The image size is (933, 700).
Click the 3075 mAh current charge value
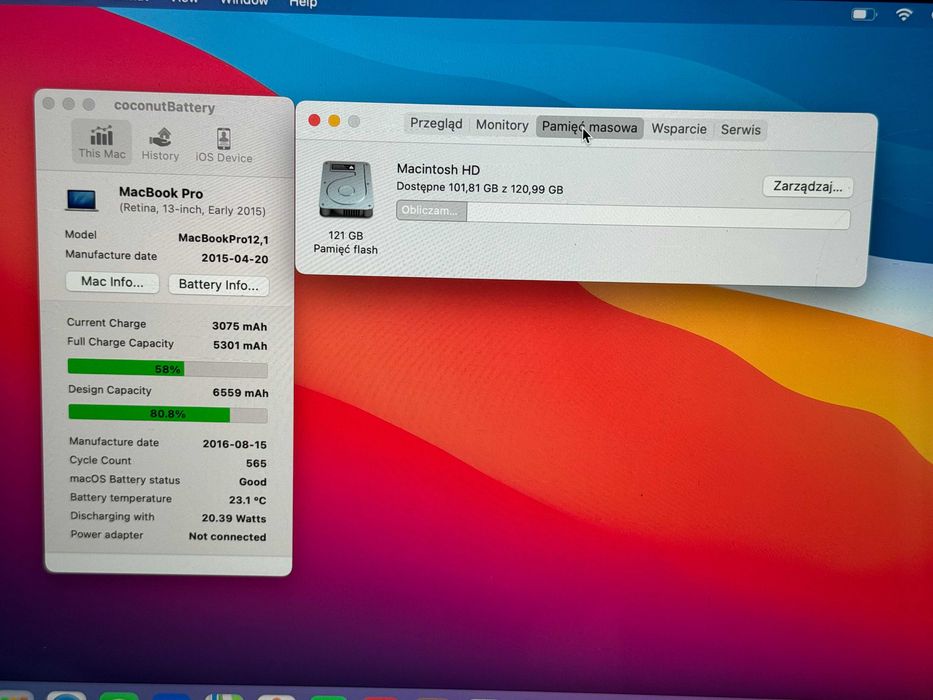point(239,326)
